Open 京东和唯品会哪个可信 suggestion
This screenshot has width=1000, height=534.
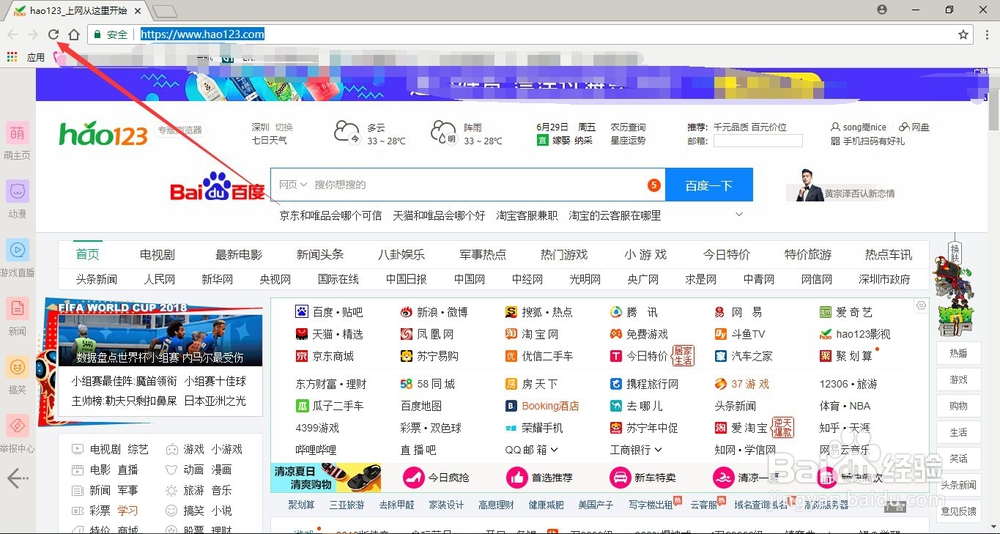point(330,216)
